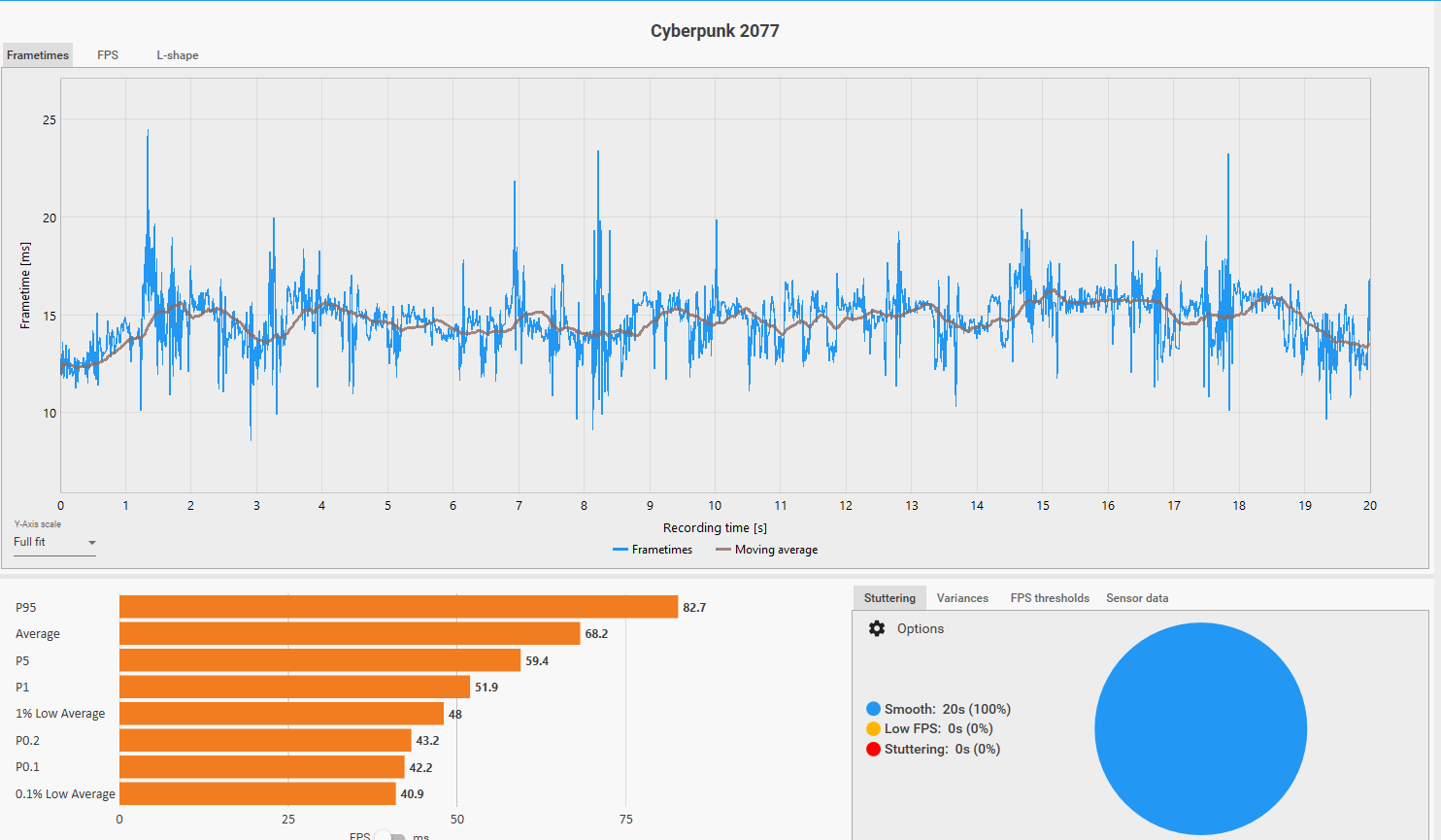Click the P95 value 82.7
This screenshot has height=840, width=1441.
694,607
